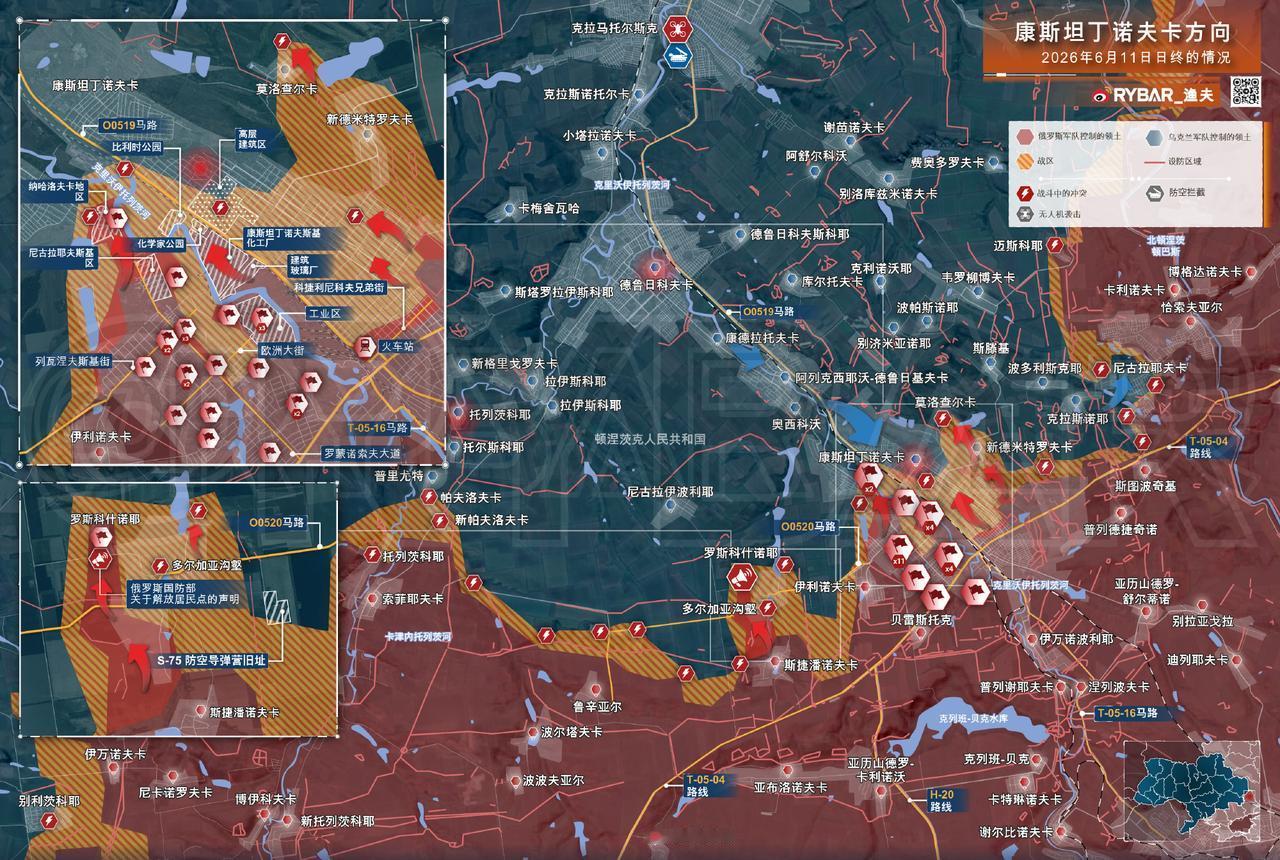Click the 尼卡诺罗夫卡 town label

click(x=175, y=792)
